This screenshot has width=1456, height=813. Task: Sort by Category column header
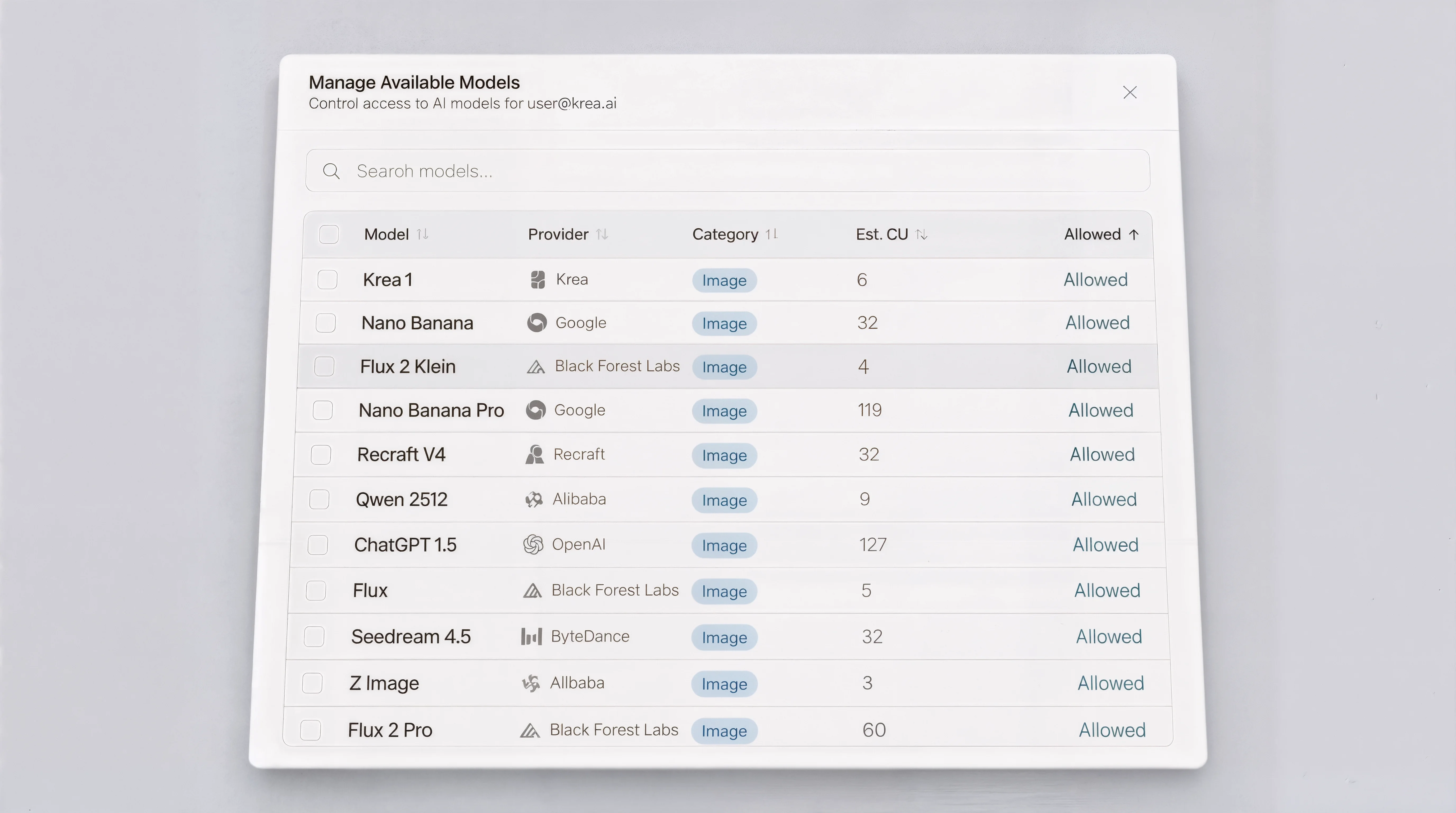click(735, 235)
